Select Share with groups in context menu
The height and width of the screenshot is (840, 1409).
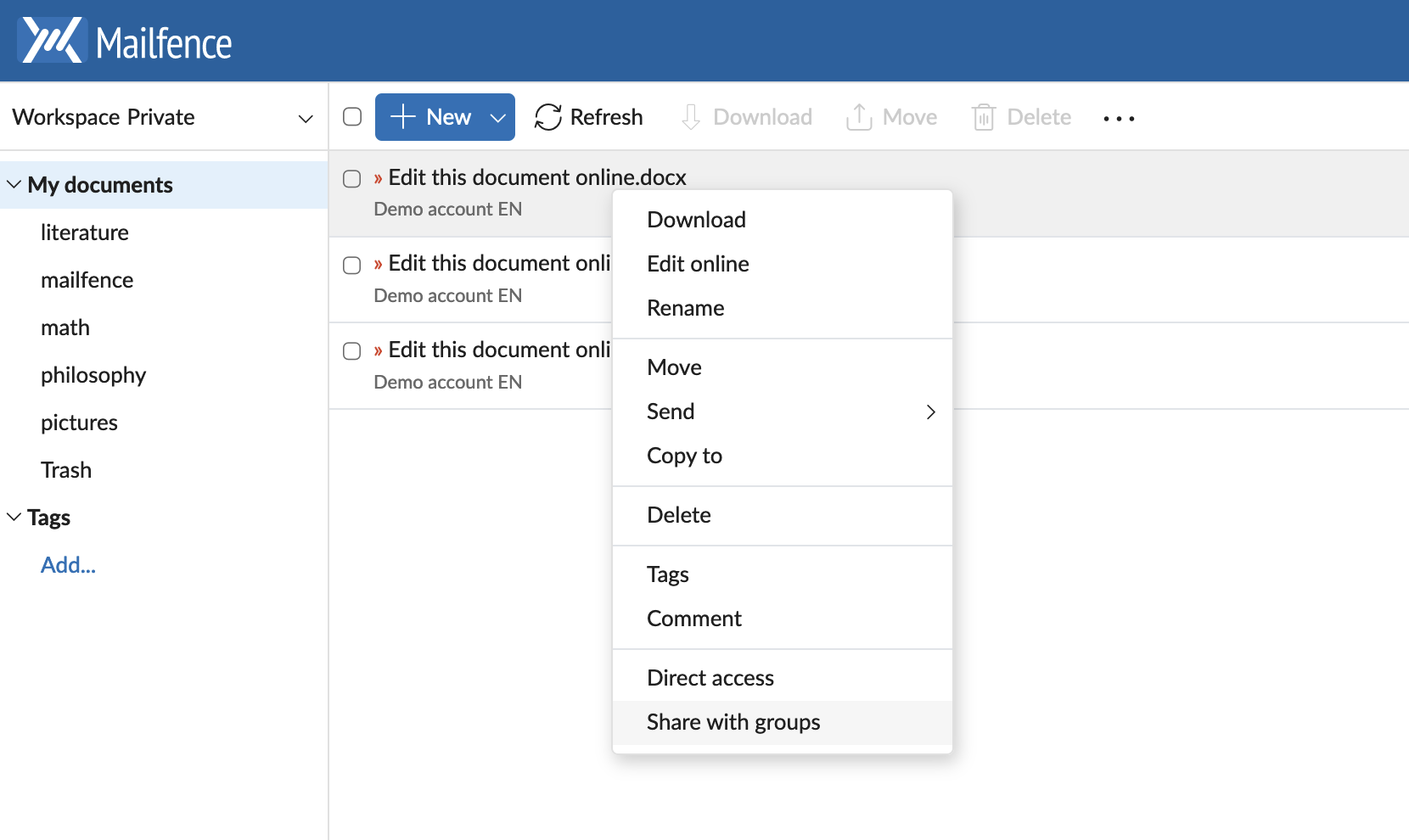coord(783,722)
